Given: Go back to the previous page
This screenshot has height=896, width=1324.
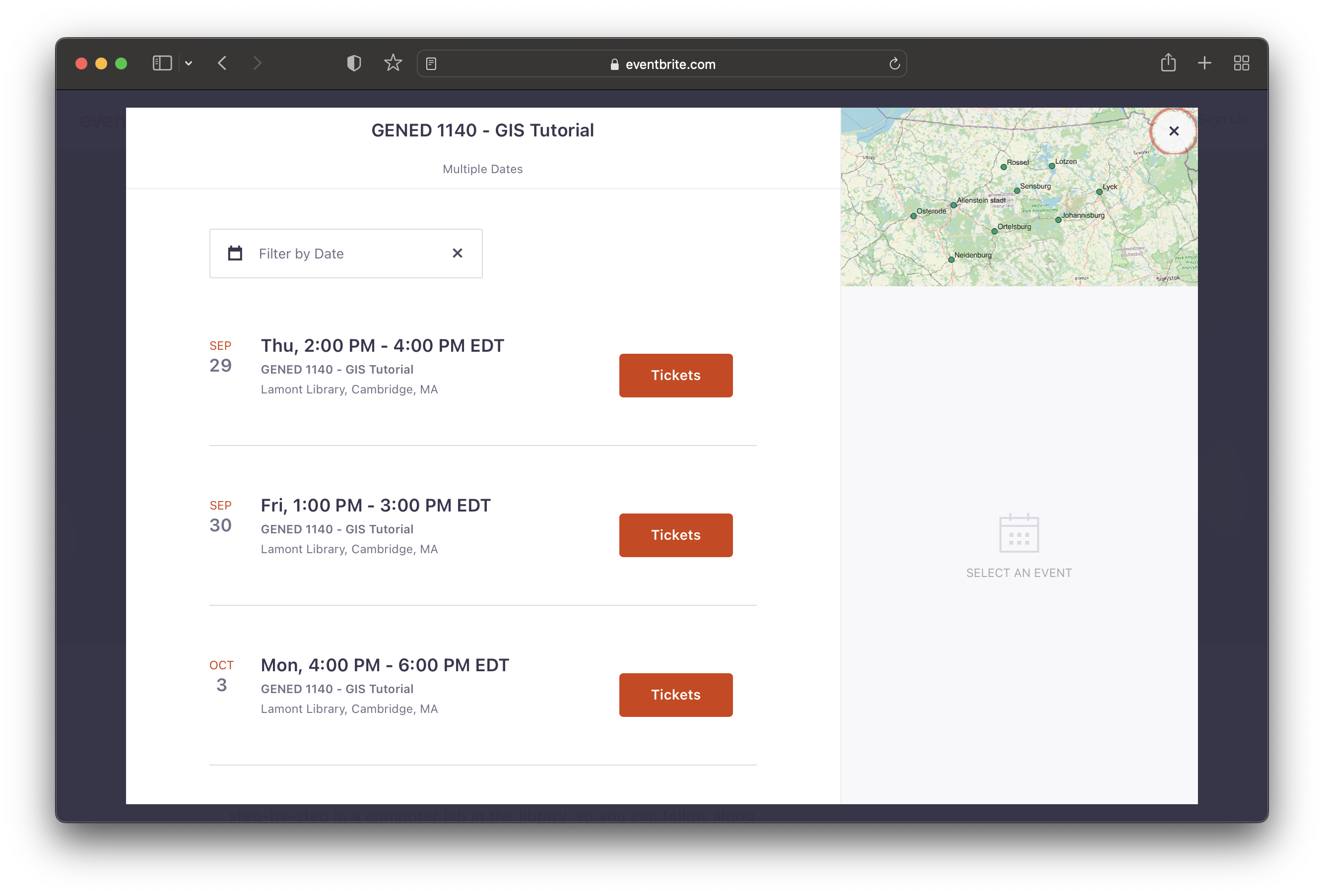Looking at the screenshot, I should pyautogui.click(x=222, y=63).
